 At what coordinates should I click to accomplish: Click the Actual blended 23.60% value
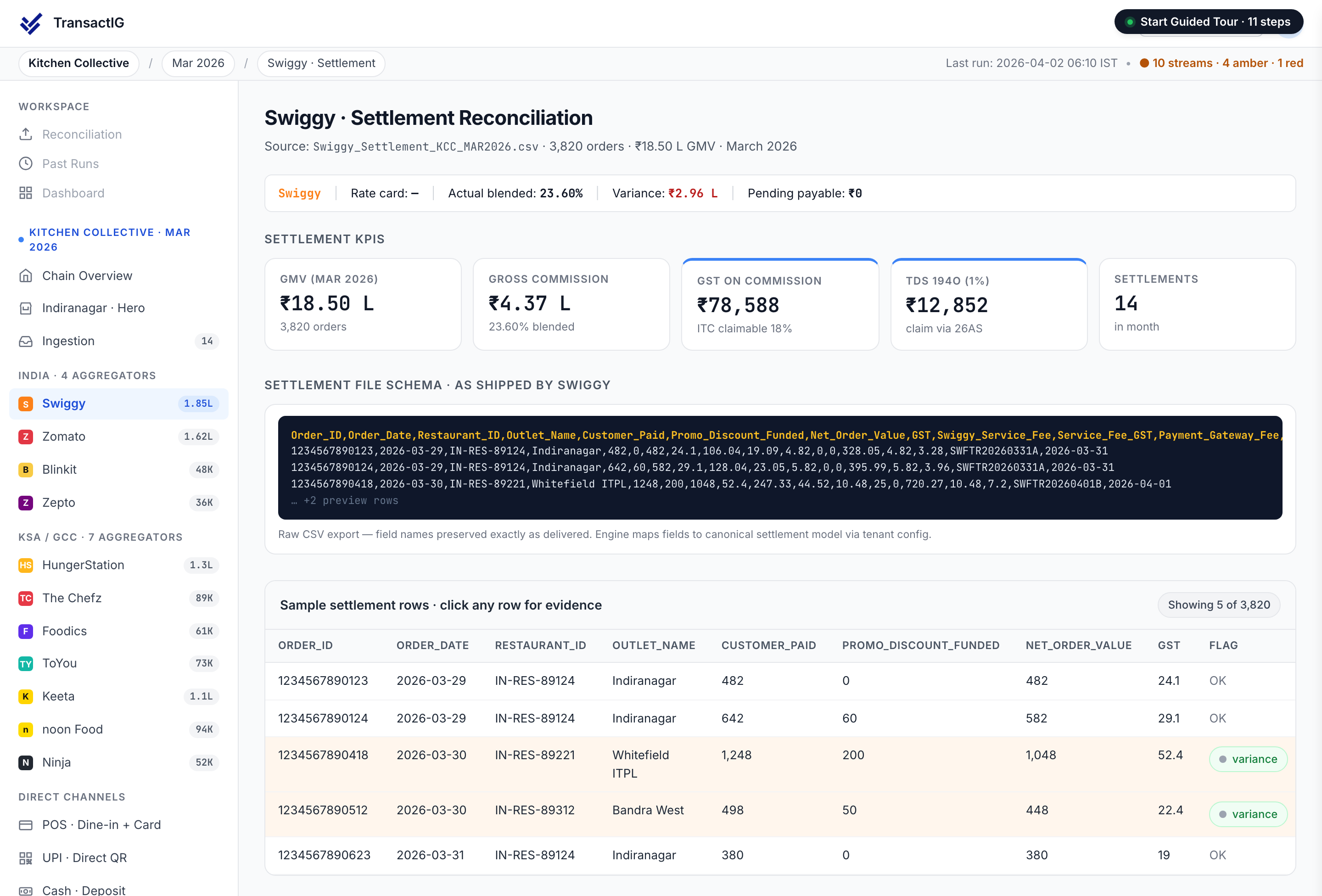point(561,193)
